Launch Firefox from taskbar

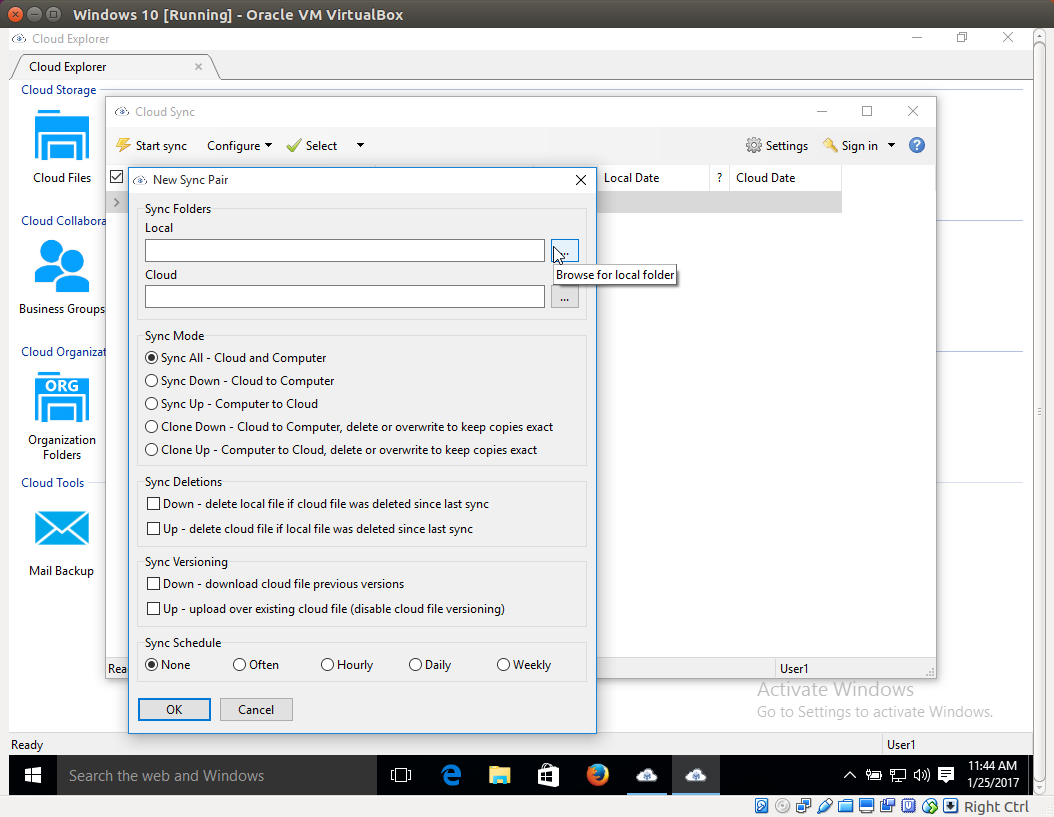click(x=597, y=775)
